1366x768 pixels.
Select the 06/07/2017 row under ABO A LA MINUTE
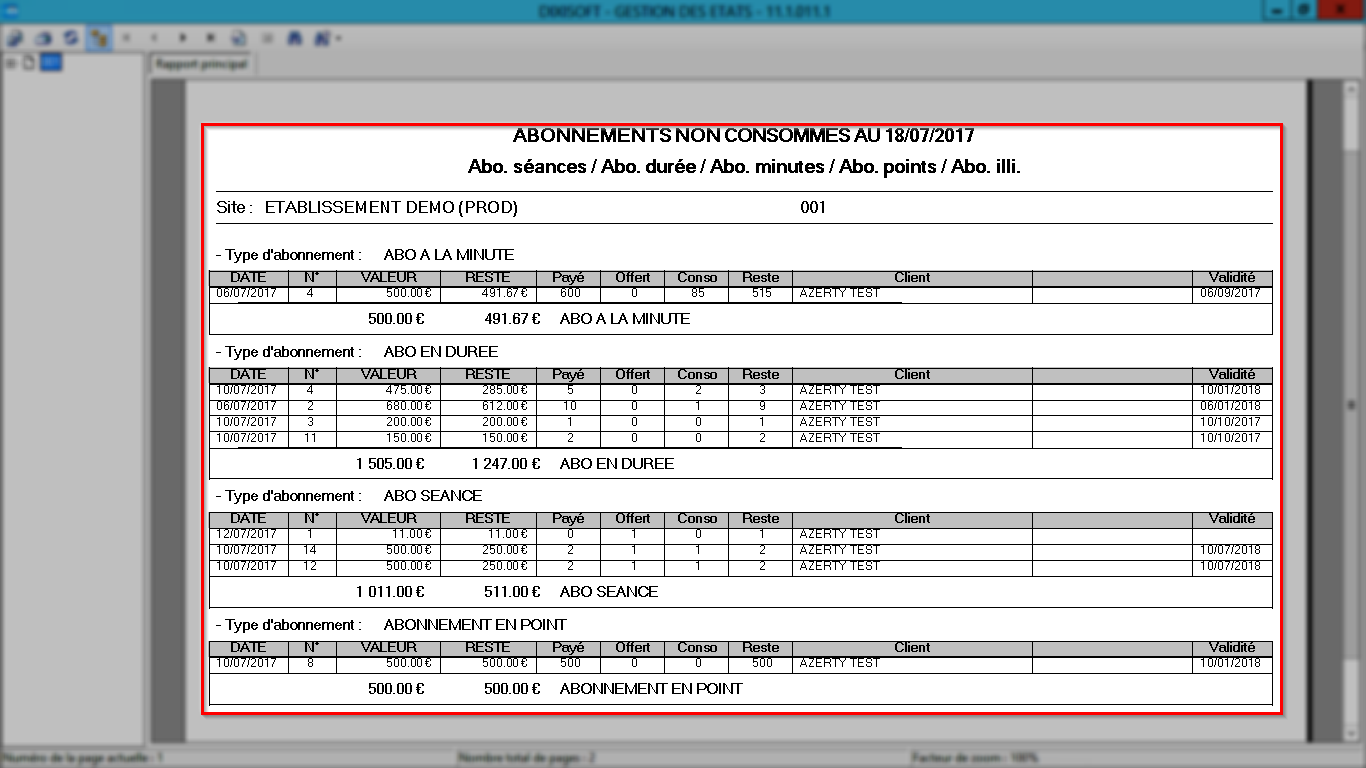click(740, 294)
